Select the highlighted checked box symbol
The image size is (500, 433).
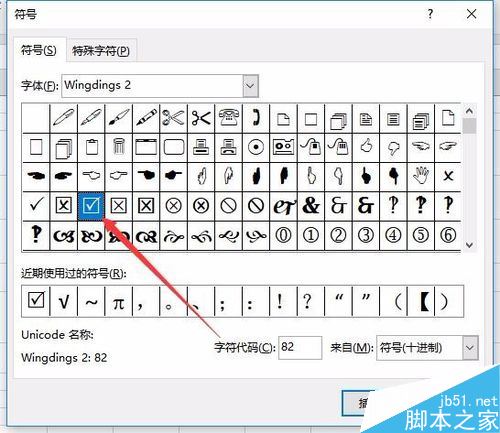pyautogui.click(x=91, y=206)
